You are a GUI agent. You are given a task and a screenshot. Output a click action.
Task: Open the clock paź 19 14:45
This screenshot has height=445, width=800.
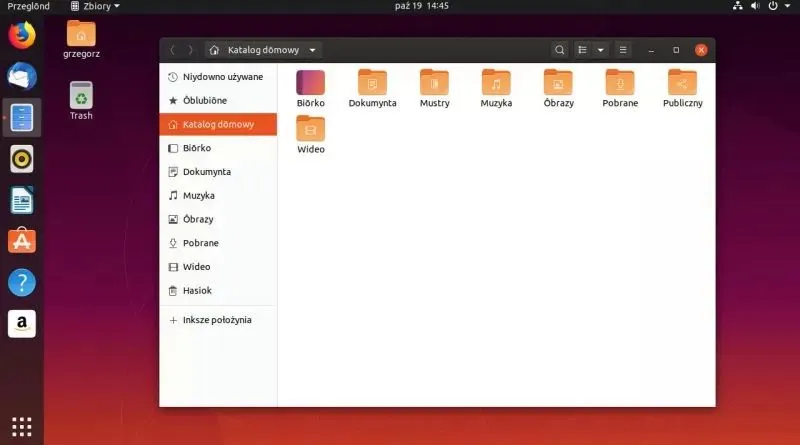pos(421,6)
